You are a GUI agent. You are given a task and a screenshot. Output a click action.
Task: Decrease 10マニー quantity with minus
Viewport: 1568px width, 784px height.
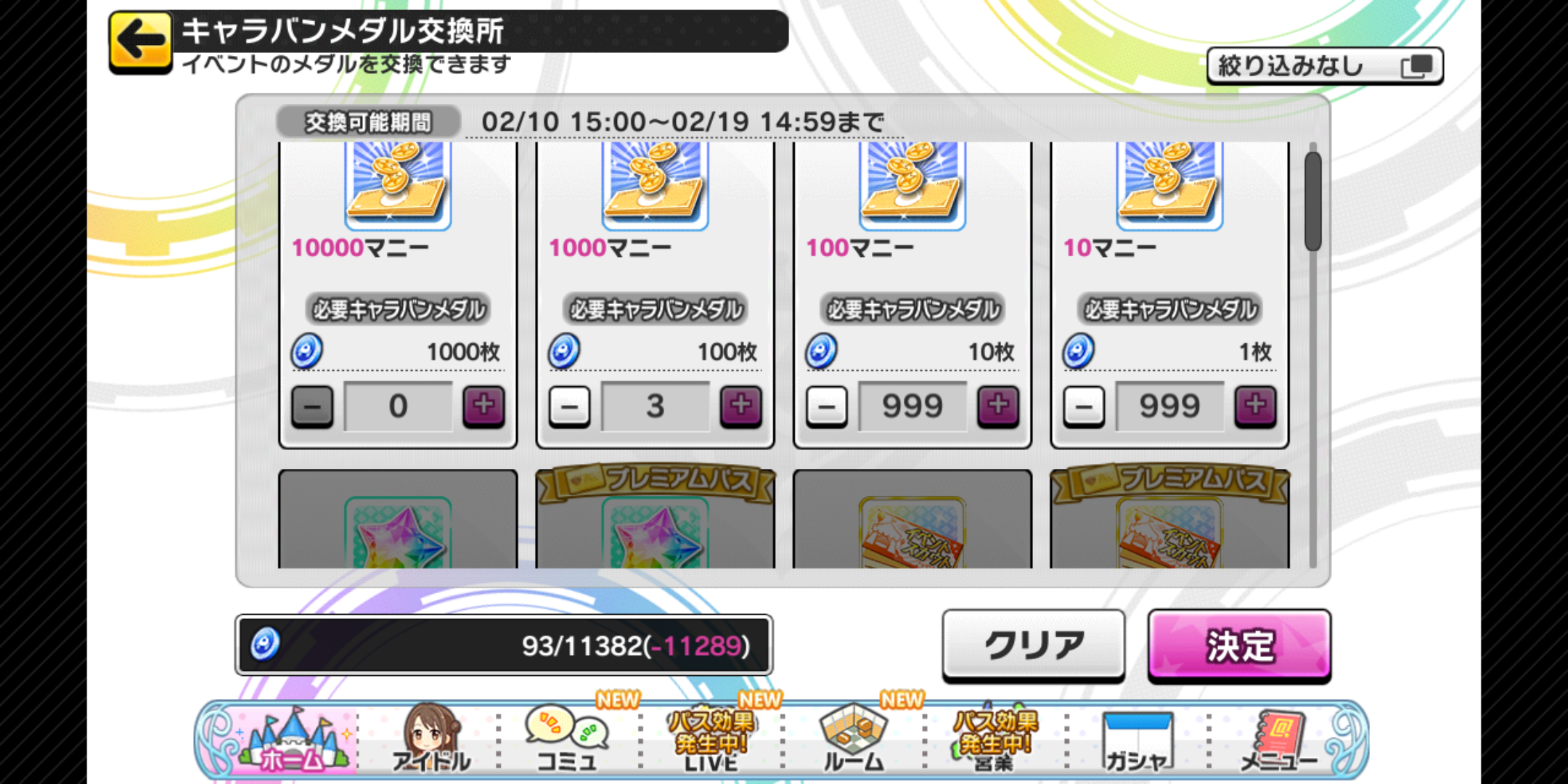(x=1084, y=406)
